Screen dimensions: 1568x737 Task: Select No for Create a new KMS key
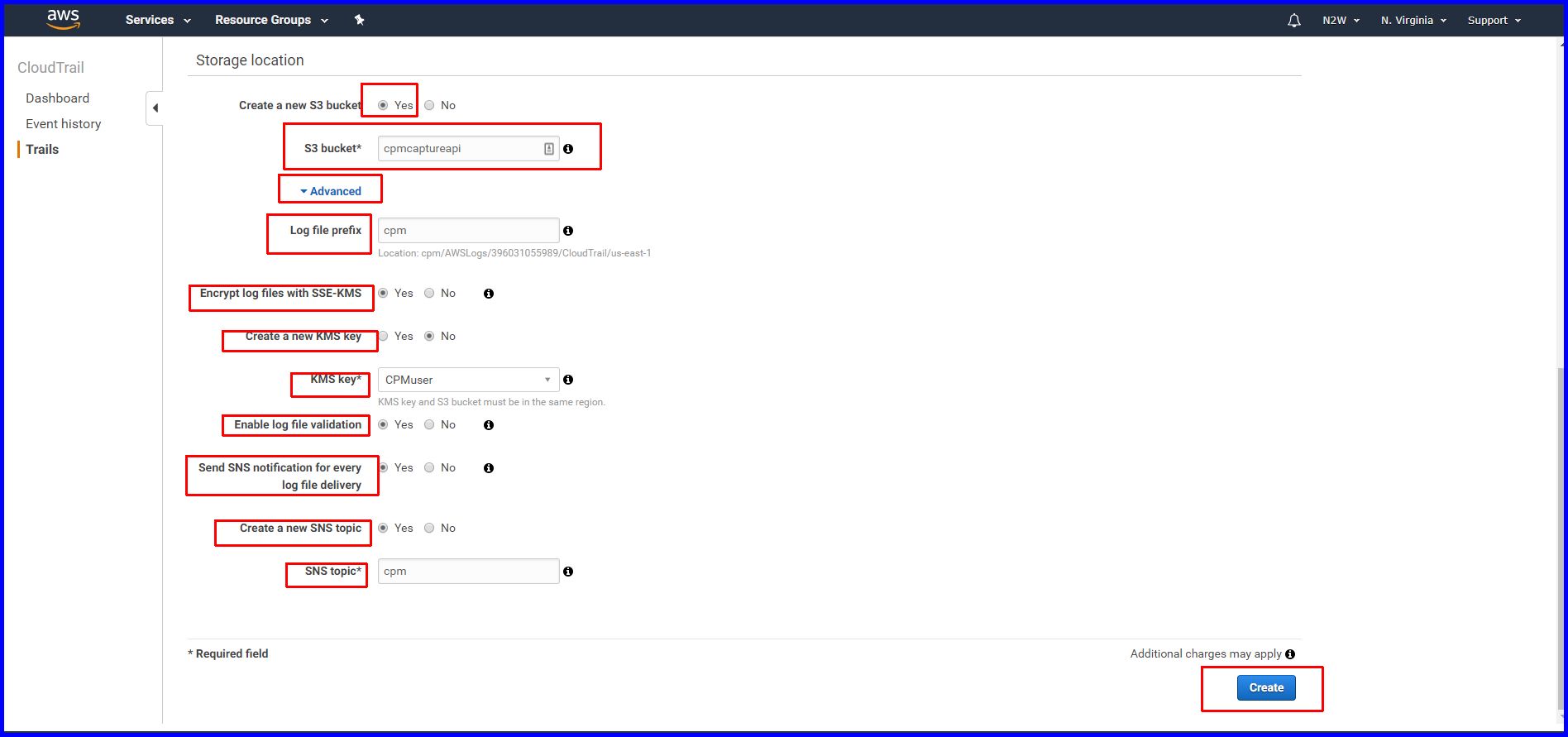tap(429, 336)
